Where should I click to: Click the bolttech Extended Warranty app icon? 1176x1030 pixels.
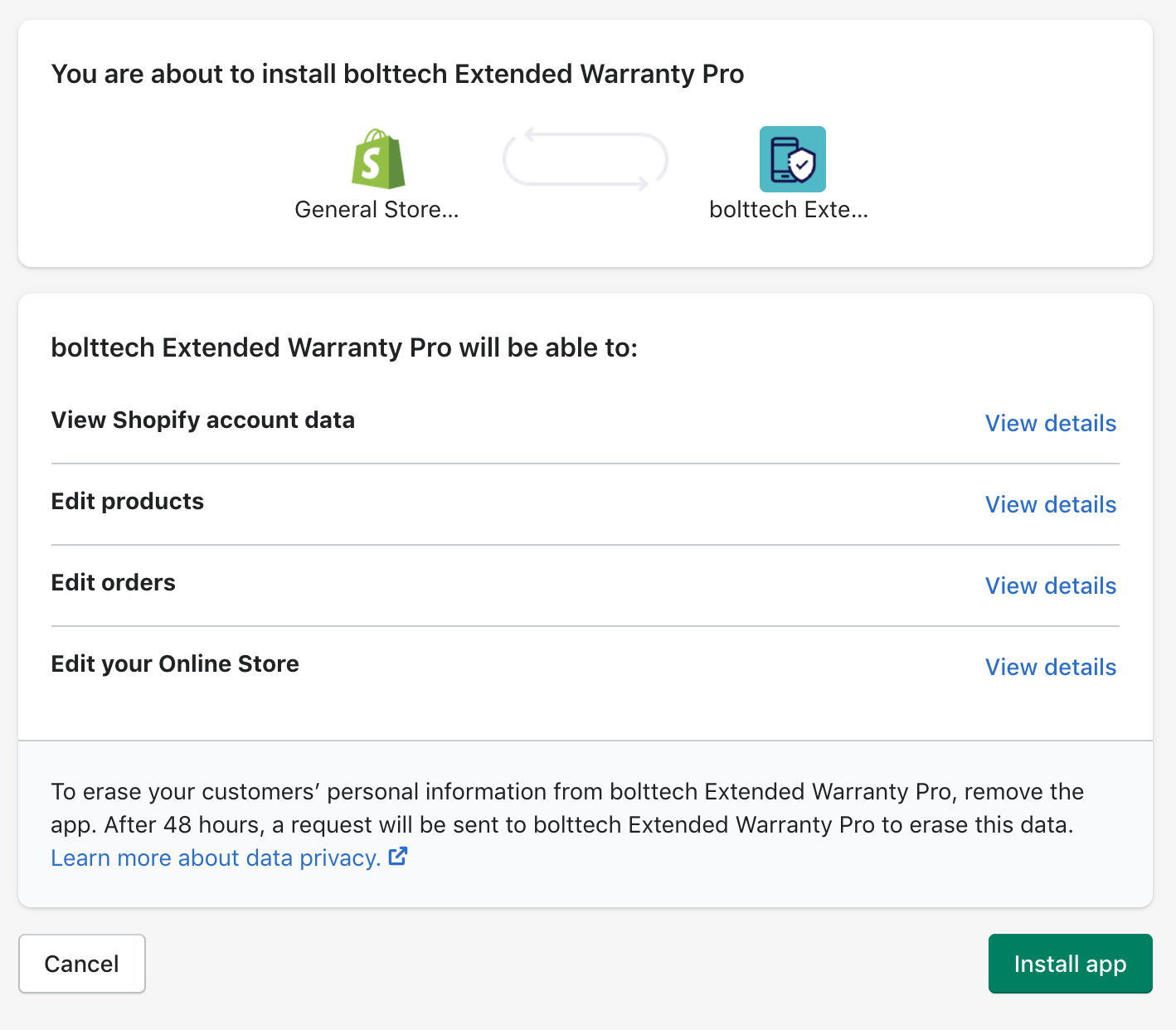792,159
